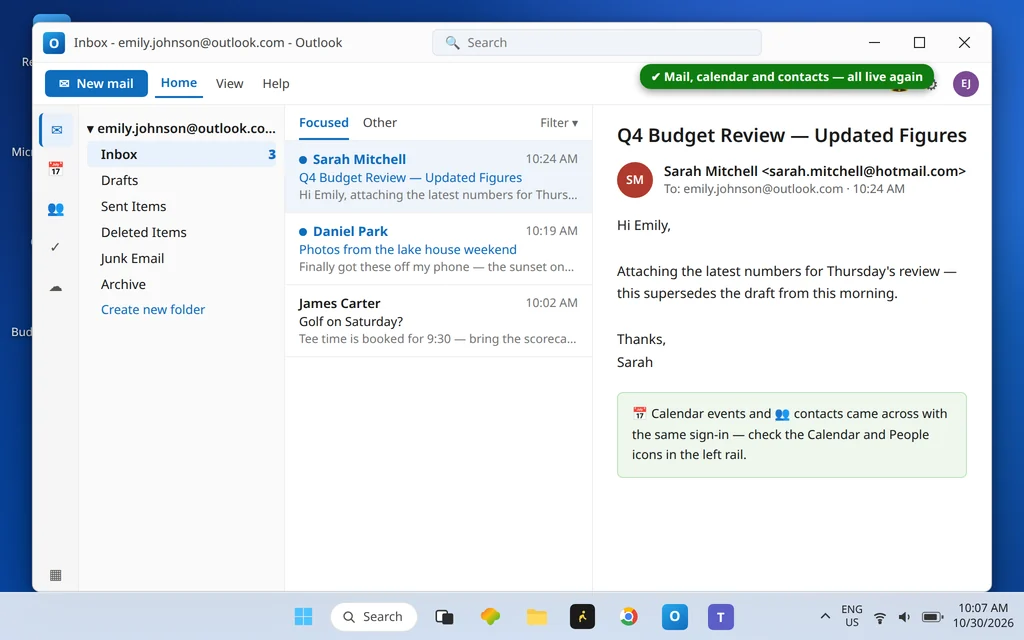Open the Filter dropdown

pyautogui.click(x=559, y=123)
